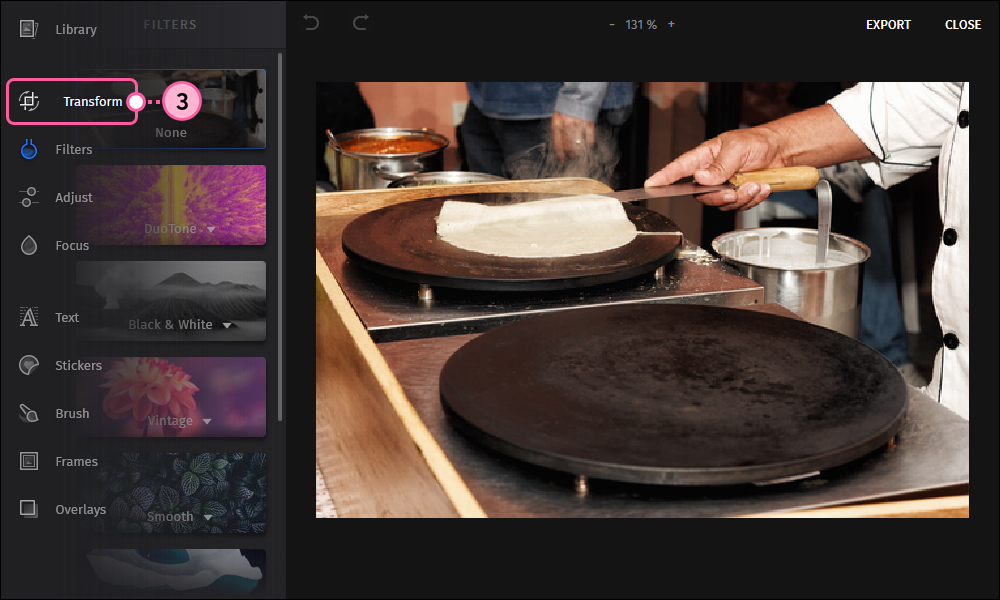
Task: Click the 131 % zoom value
Action: pyautogui.click(x=641, y=24)
